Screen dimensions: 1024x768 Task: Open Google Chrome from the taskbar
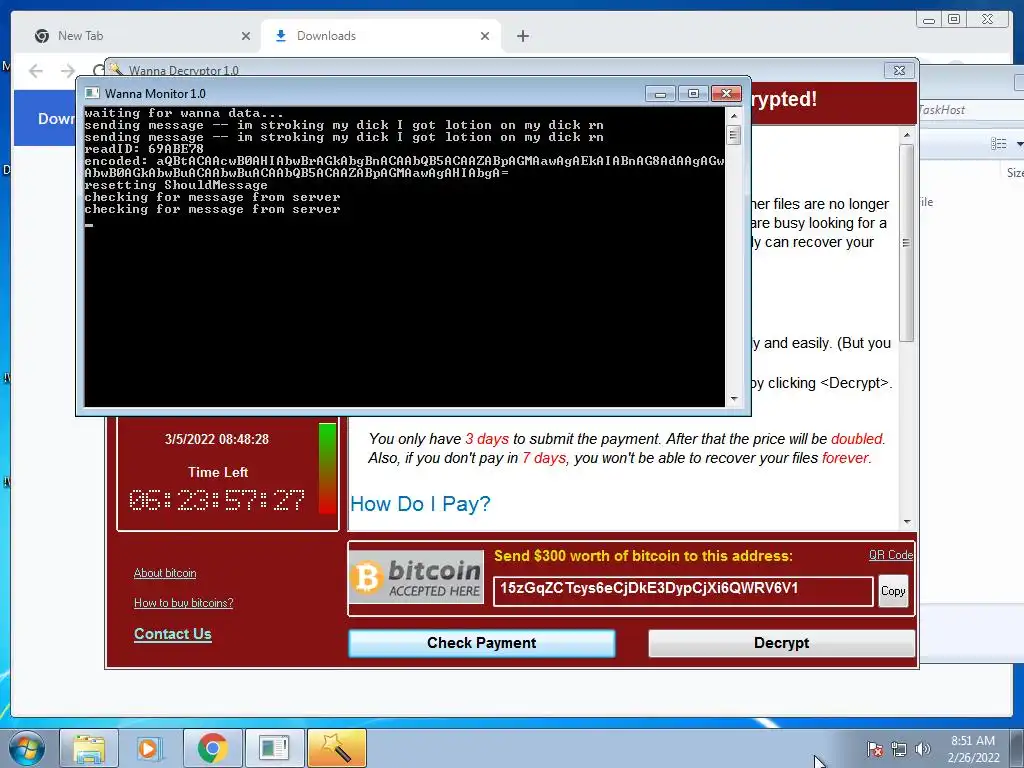212,748
